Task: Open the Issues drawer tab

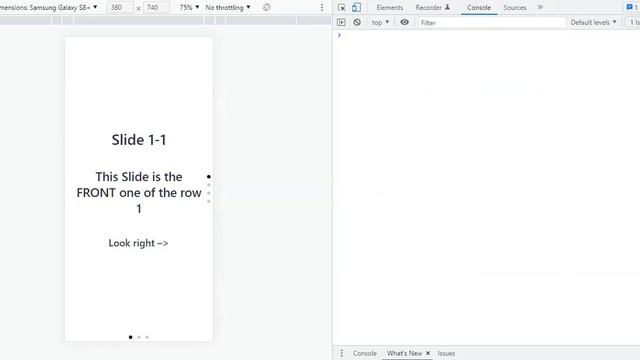Action: [x=446, y=353]
